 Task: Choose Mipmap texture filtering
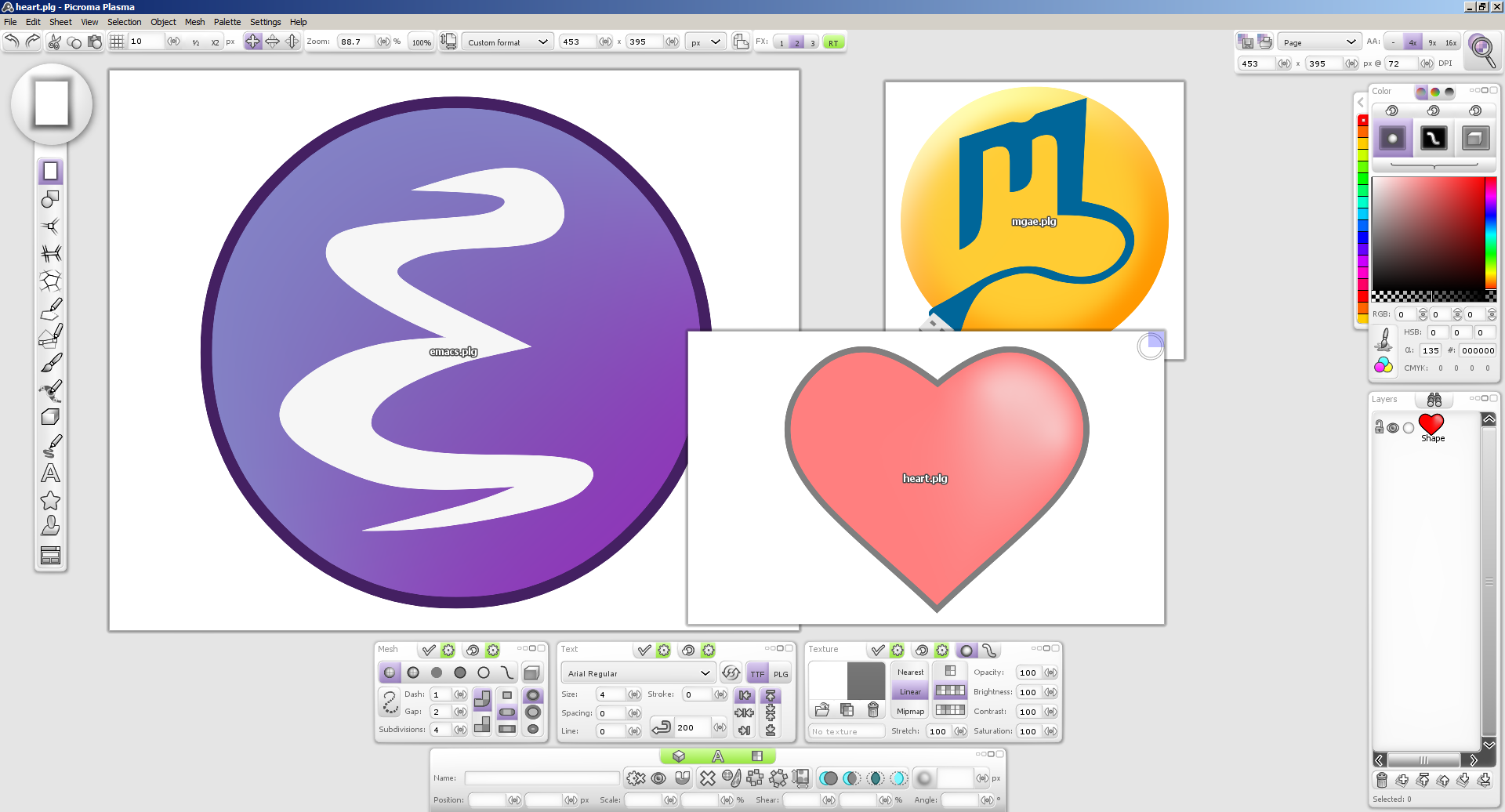click(910, 711)
